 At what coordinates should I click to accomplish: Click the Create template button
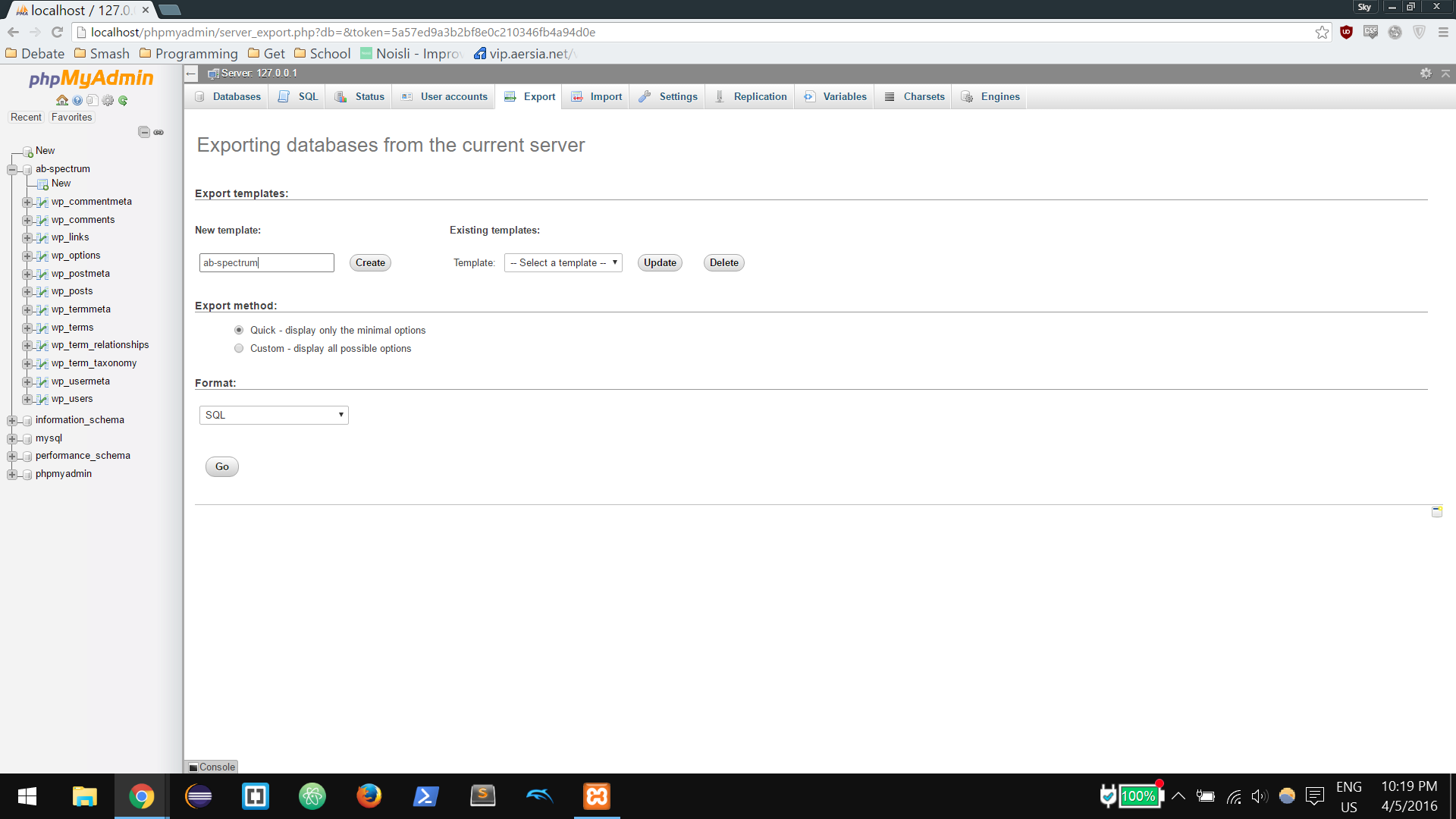click(x=370, y=262)
